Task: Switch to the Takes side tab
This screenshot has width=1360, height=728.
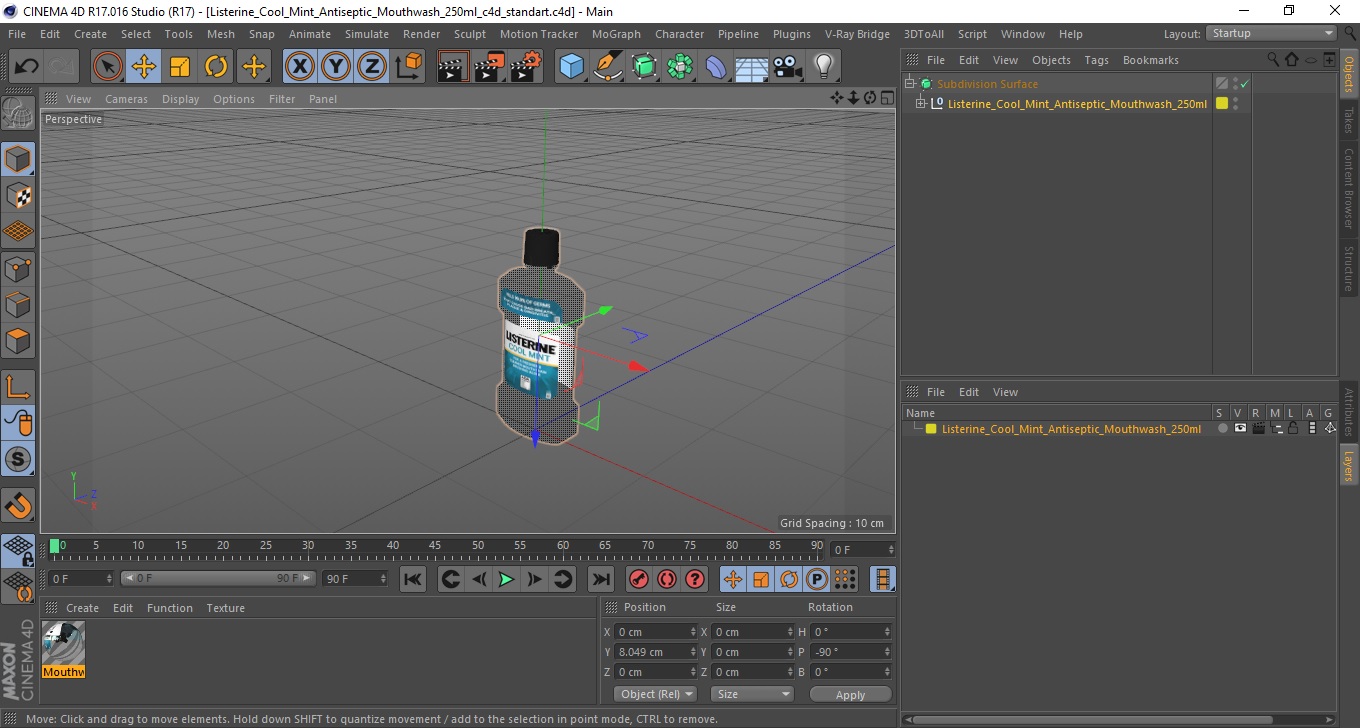Action: click(x=1349, y=120)
